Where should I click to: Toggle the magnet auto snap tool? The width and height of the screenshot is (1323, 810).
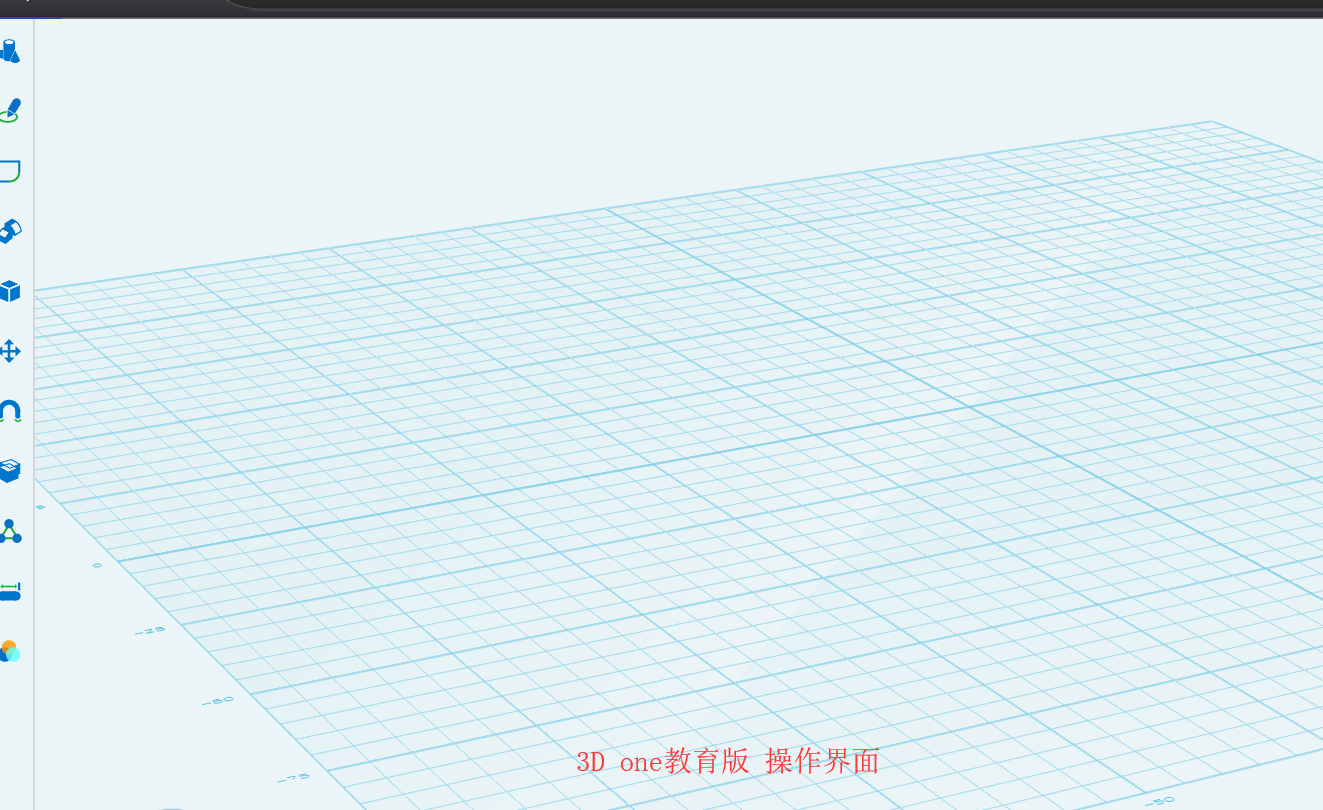coord(9,411)
